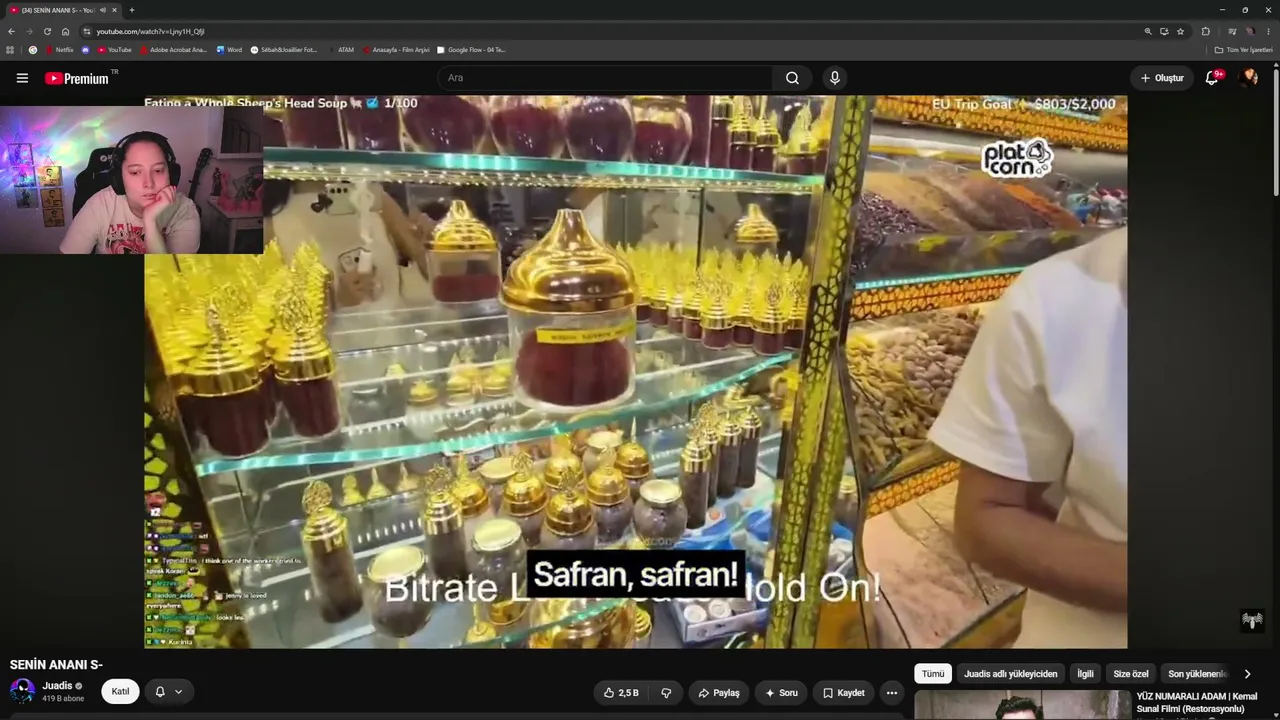This screenshot has width=1280, height=720.
Task: Select the 'Juadis adlı yükleyiciden' chip
Action: (x=1010, y=674)
